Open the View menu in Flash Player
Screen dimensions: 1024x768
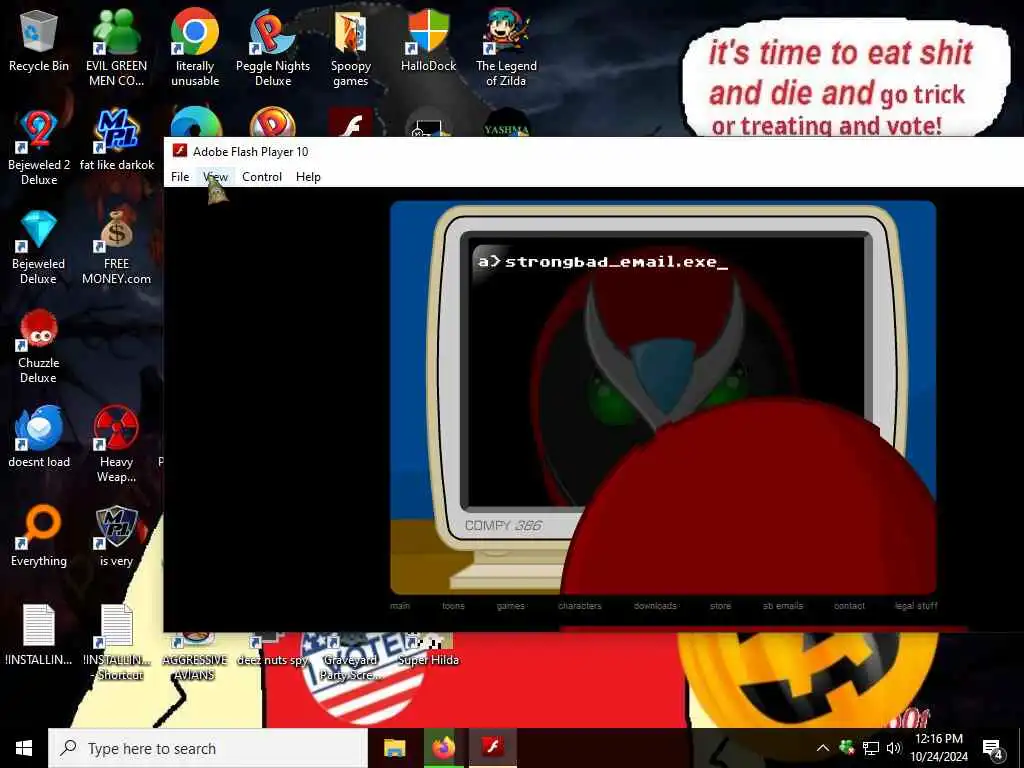point(216,177)
